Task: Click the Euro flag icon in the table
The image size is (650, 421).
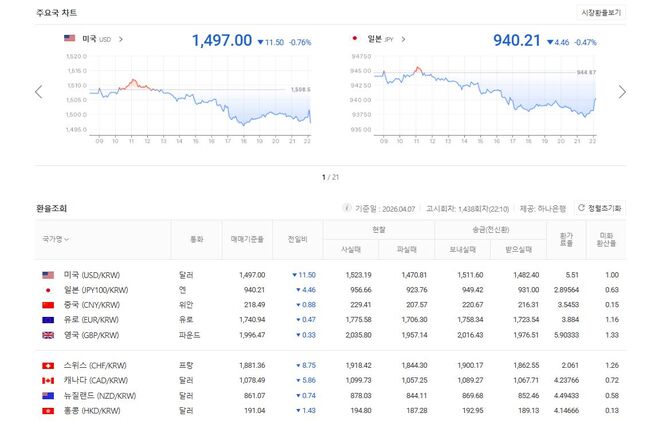Action: (x=47, y=319)
